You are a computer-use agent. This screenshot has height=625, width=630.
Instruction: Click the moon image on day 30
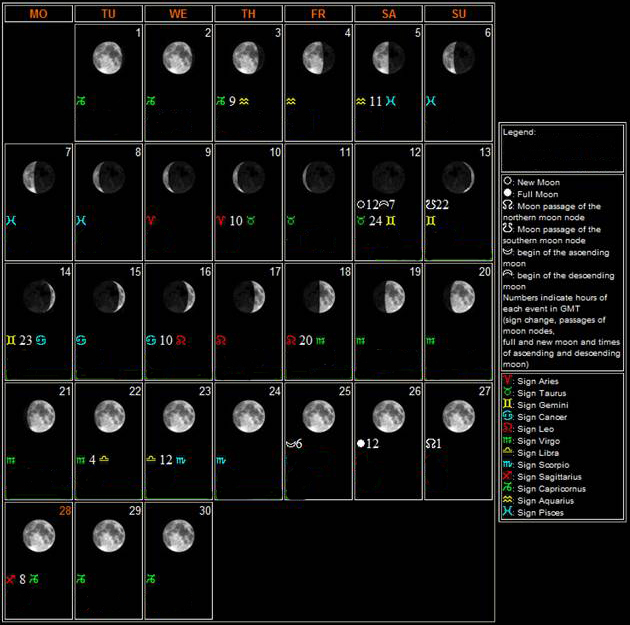pyautogui.click(x=178, y=535)
